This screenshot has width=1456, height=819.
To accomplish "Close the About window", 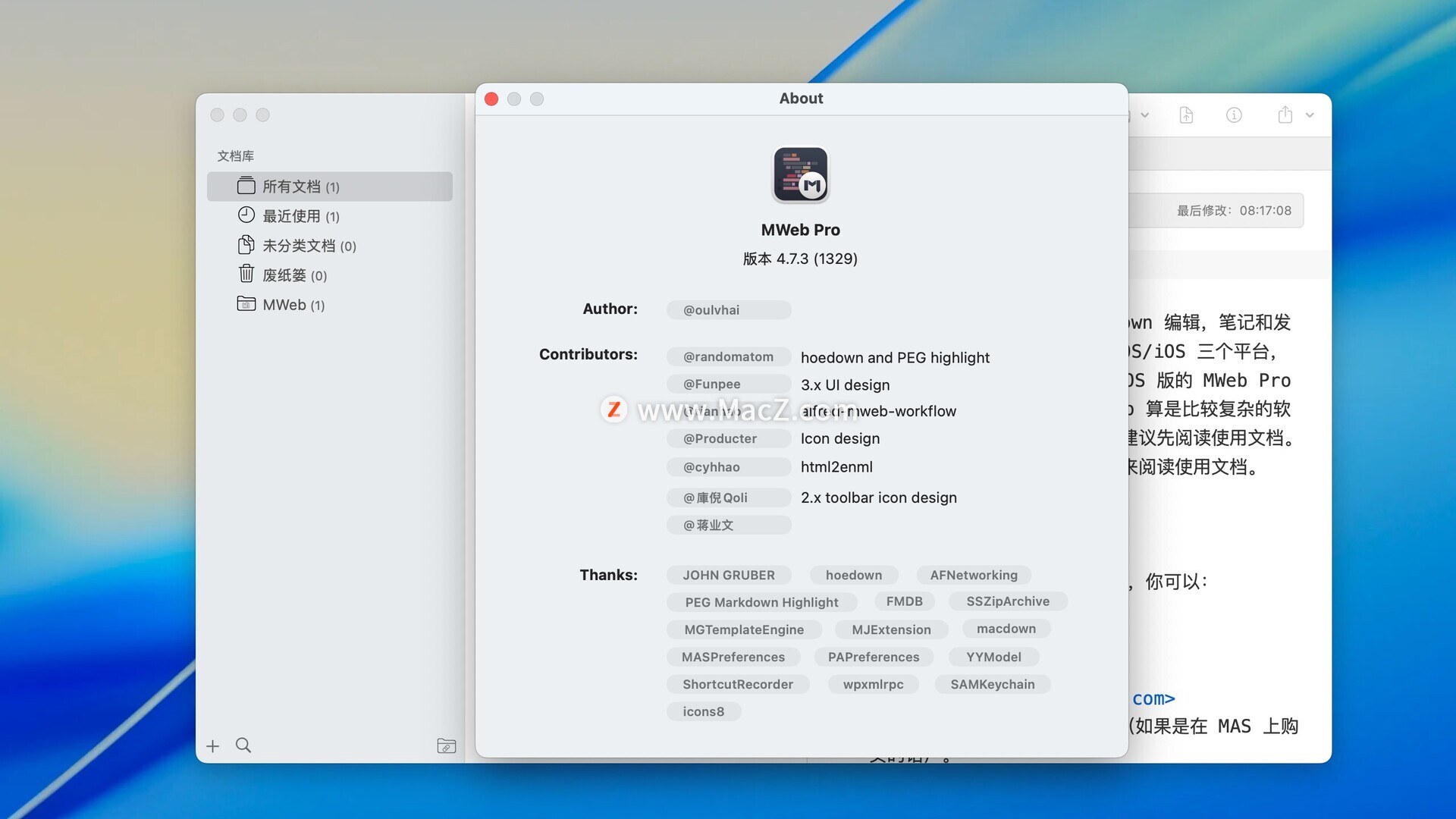I will coord(491,99).
